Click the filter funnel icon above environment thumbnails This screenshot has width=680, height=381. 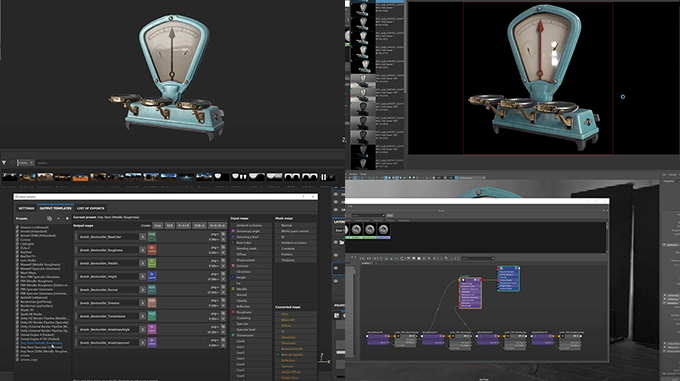tap(4, 163)
